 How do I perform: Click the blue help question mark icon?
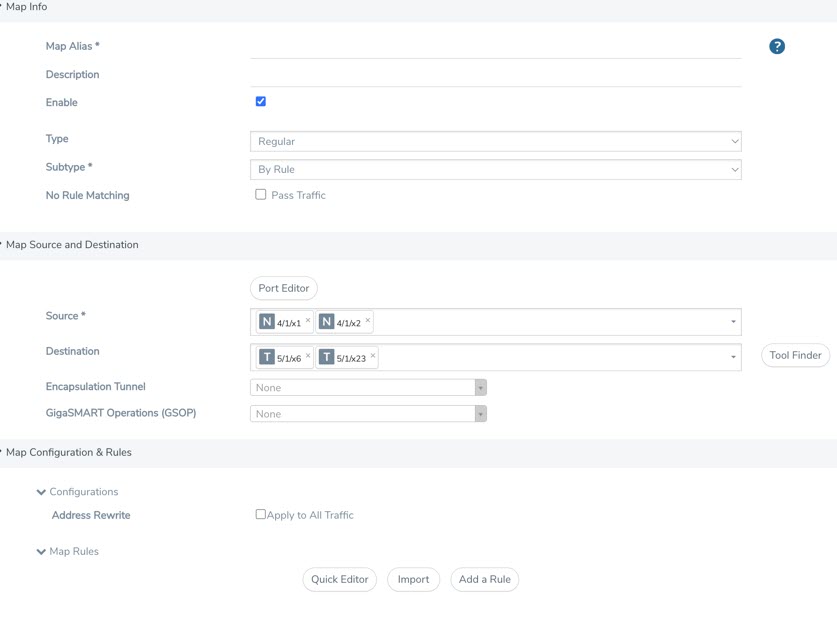point(777,47)
